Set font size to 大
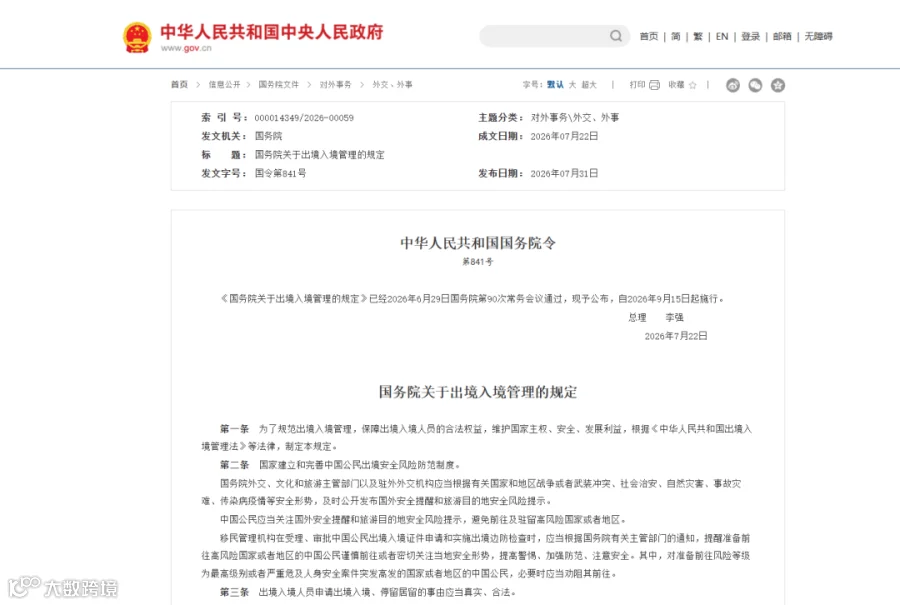 click(x=572, y=84)
